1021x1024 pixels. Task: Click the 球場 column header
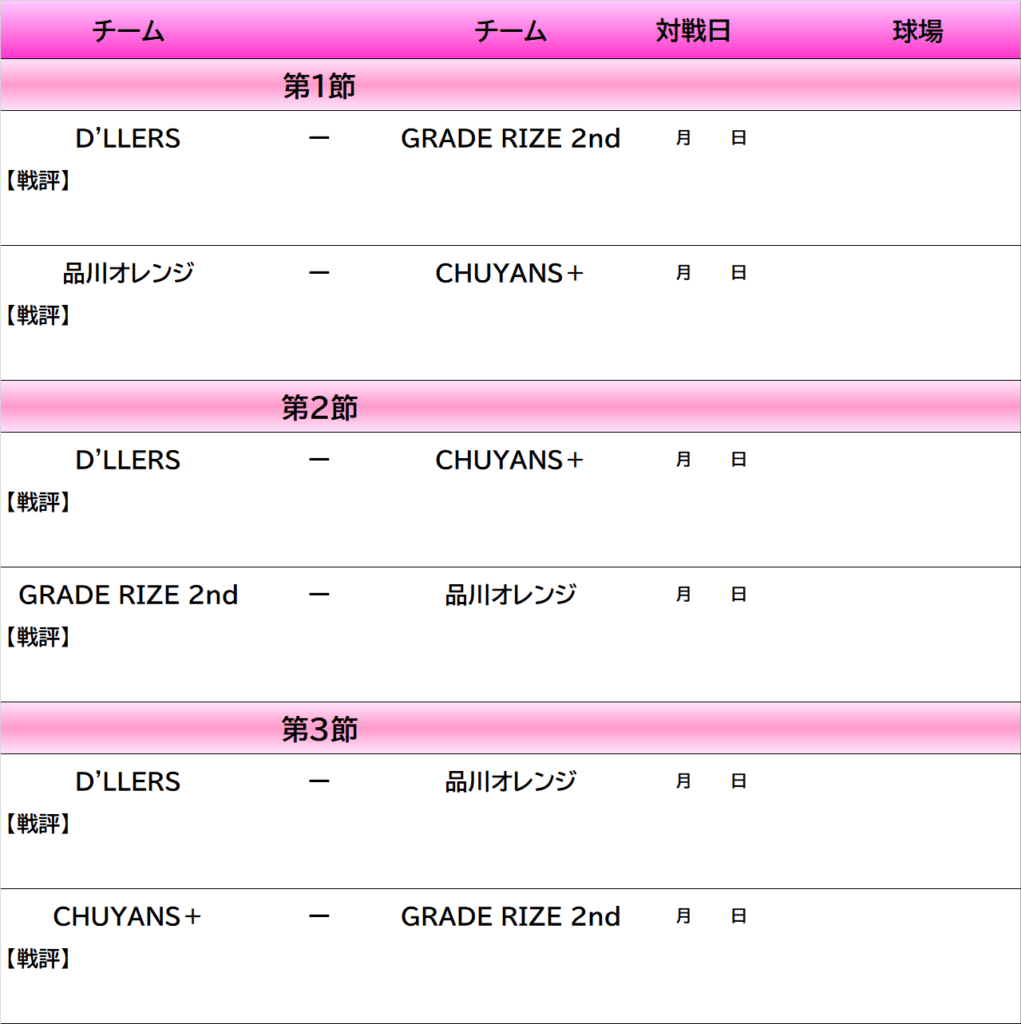pyautogui.click(x=917, y=32)
